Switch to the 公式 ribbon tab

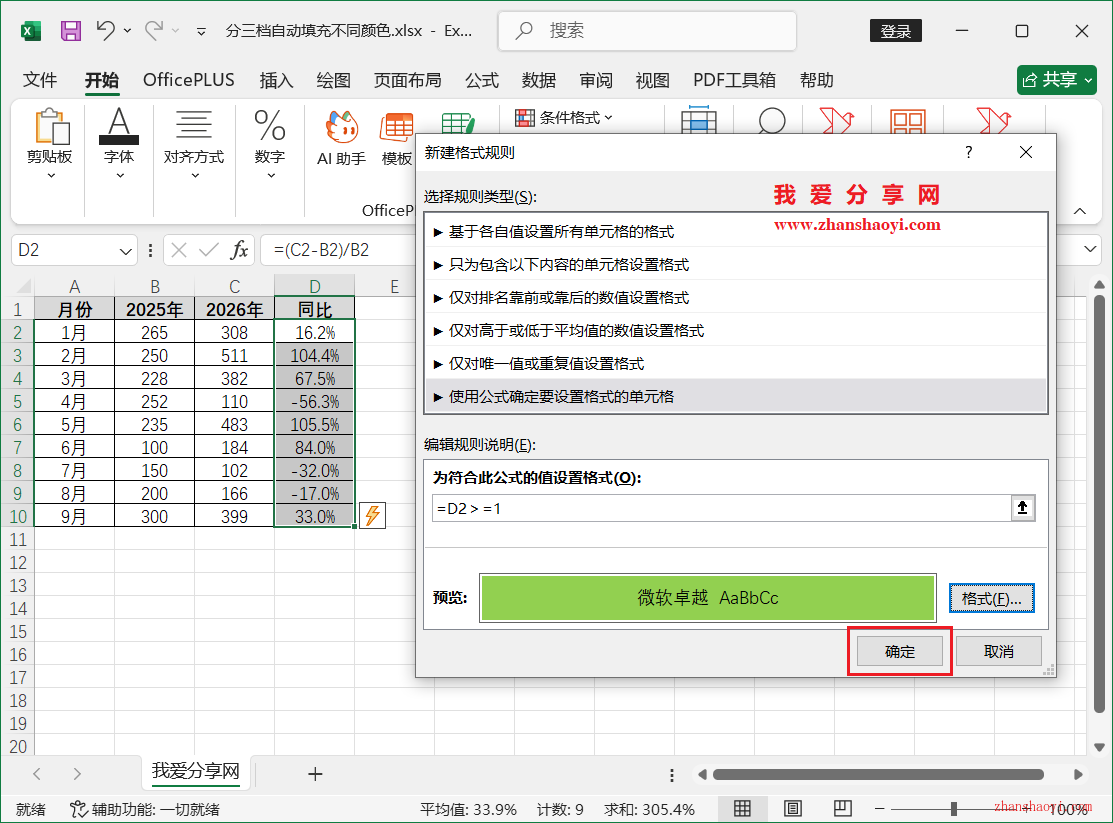tap(482, 80)
